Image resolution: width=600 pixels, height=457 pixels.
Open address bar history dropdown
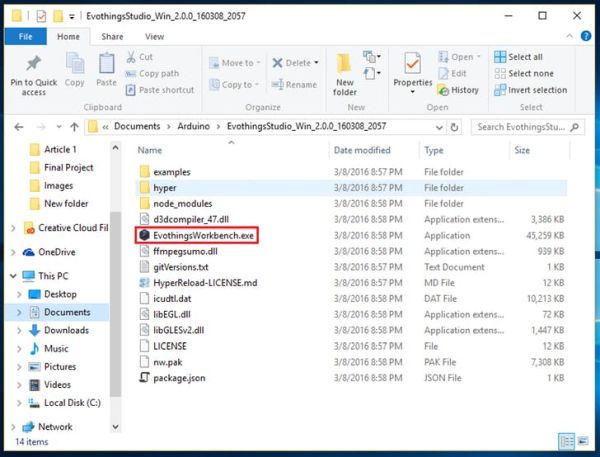(x=439, y=127)
